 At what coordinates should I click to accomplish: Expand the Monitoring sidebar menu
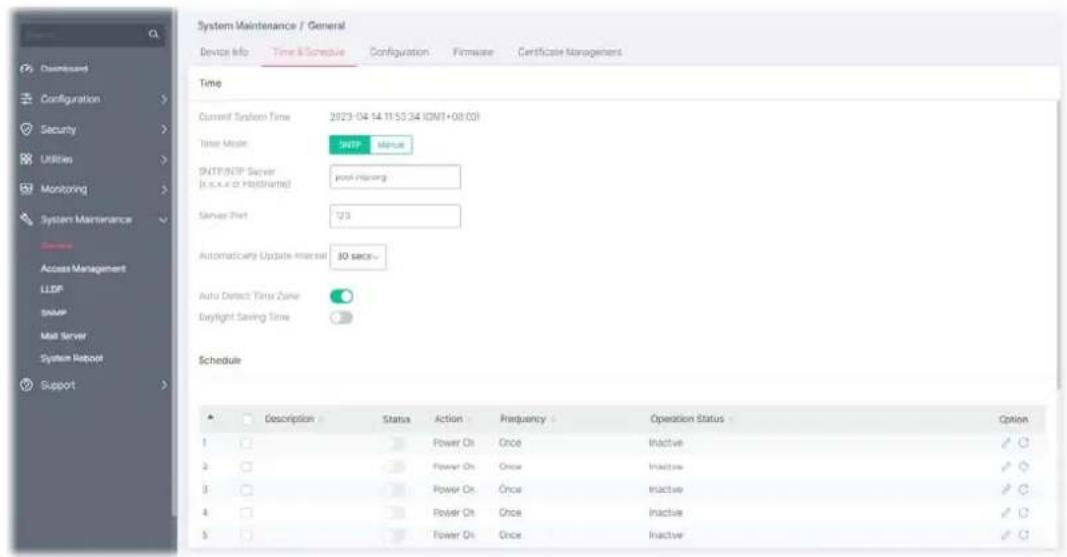tap(164, 189)
